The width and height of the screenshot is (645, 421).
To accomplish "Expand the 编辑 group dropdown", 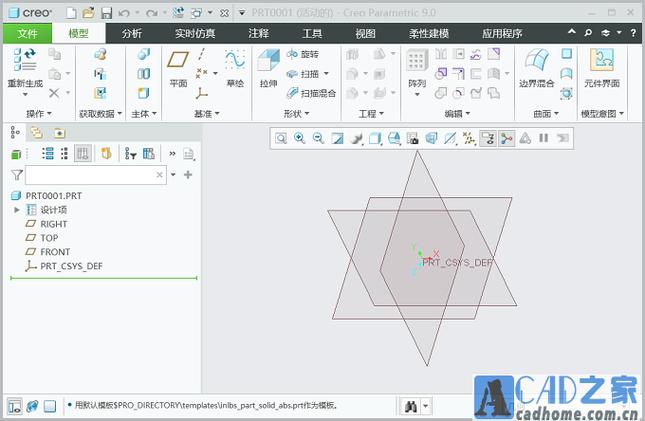I will (x=457, y=114).
